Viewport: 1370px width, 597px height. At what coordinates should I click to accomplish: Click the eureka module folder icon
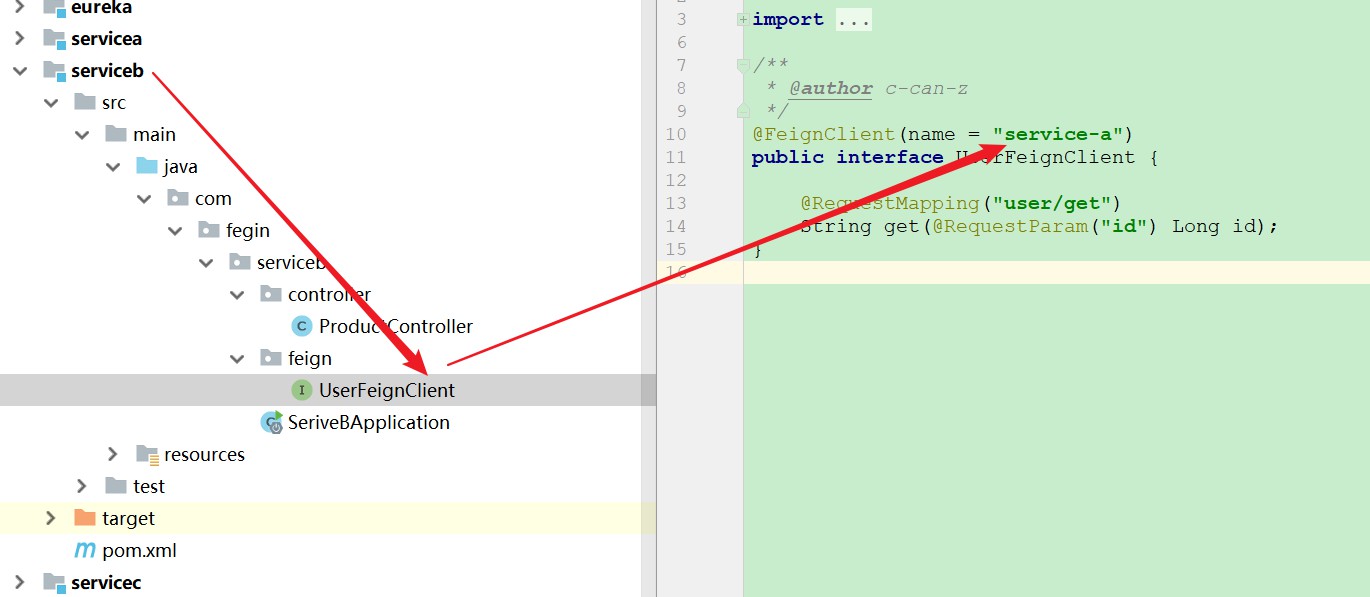(54, 8)
